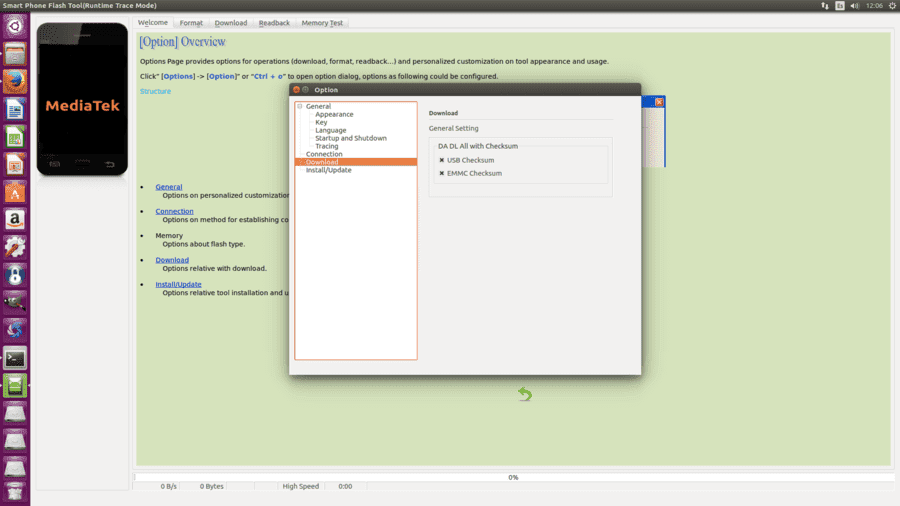Launch LibreOffice Calc spreadsheet icon
Viewport: 900px width, 506px height.
[15, 137]
